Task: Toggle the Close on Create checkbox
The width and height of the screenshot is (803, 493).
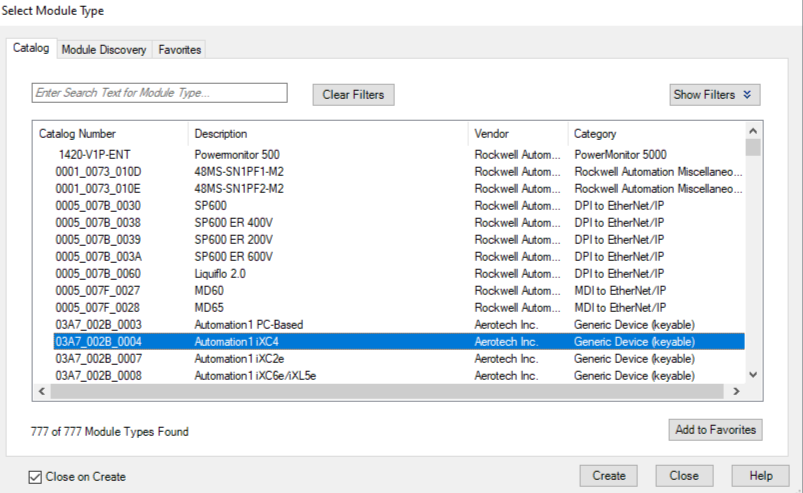Action: pos(36,477)
